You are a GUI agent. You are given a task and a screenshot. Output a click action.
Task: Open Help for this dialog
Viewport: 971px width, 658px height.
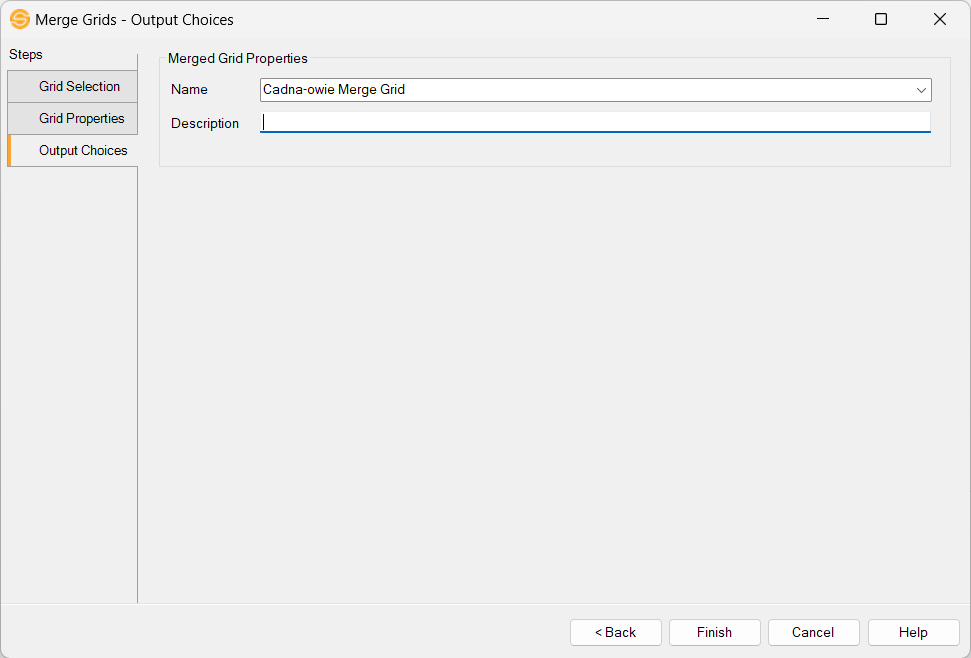click(x=913, y=632)
